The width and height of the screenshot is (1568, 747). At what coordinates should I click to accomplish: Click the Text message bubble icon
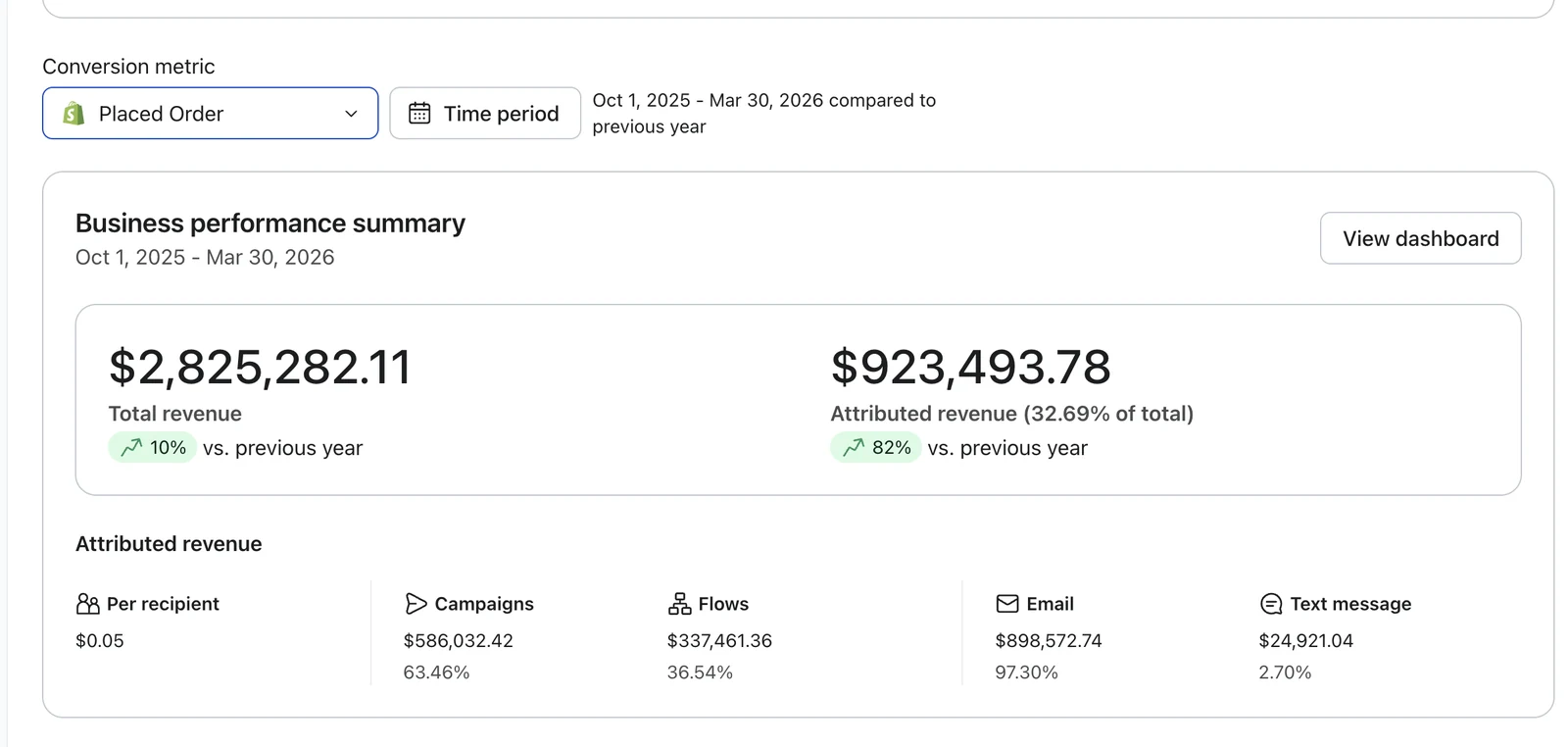click(1271, 604)
